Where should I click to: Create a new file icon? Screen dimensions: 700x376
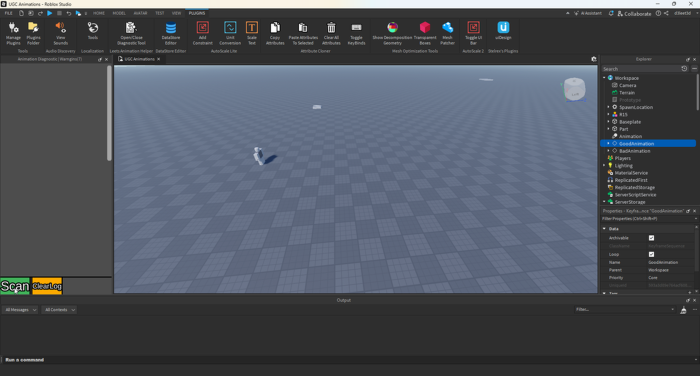21,13
